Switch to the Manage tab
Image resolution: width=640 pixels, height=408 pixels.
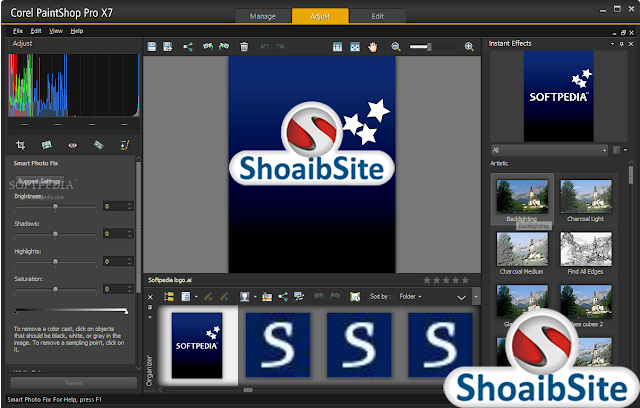coord(263,16)
